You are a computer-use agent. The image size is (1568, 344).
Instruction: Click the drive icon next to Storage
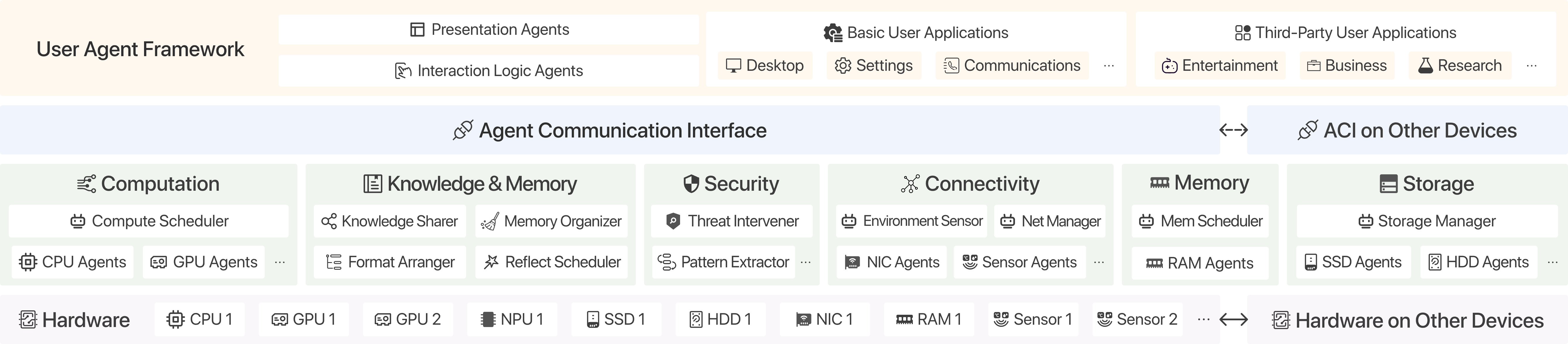(1389, 183)
